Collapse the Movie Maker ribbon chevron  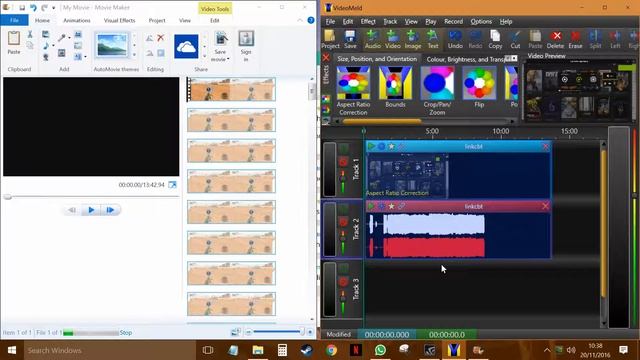click(x=300, y=20)
